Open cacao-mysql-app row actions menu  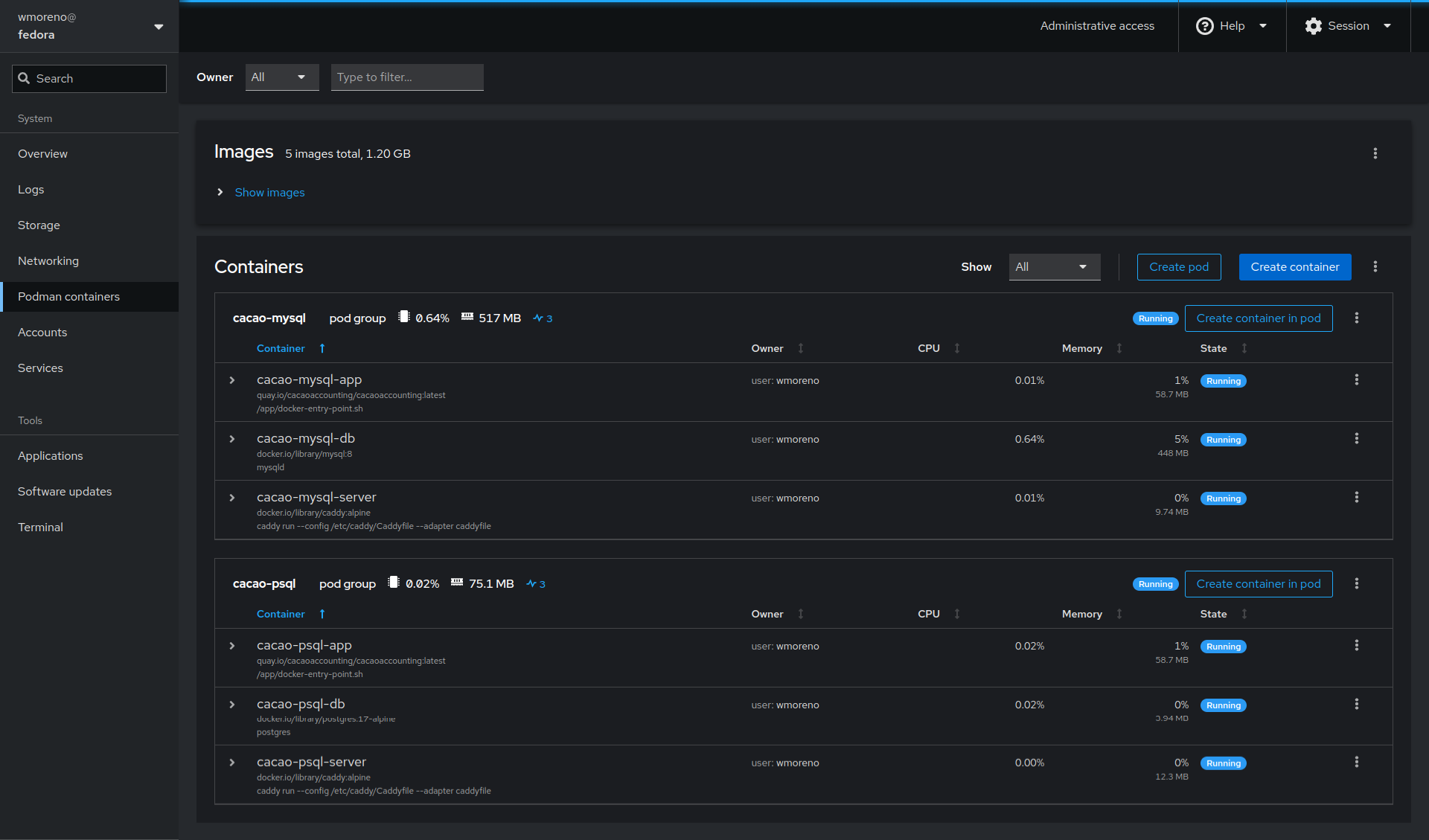pyautogui.click(x=1356, y=379)
